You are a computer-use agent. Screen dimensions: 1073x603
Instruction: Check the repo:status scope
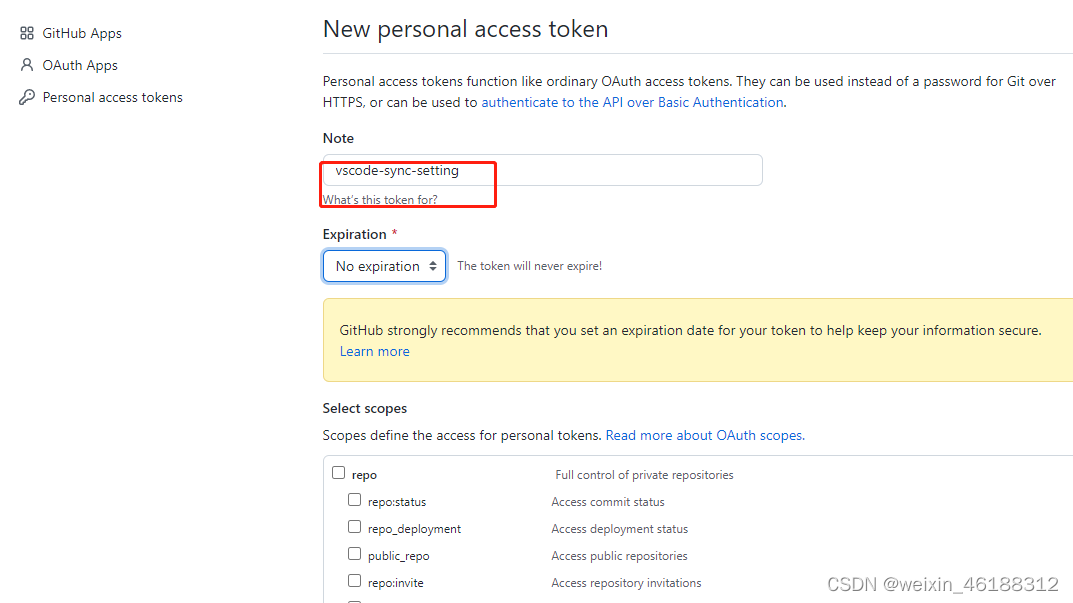355,500
